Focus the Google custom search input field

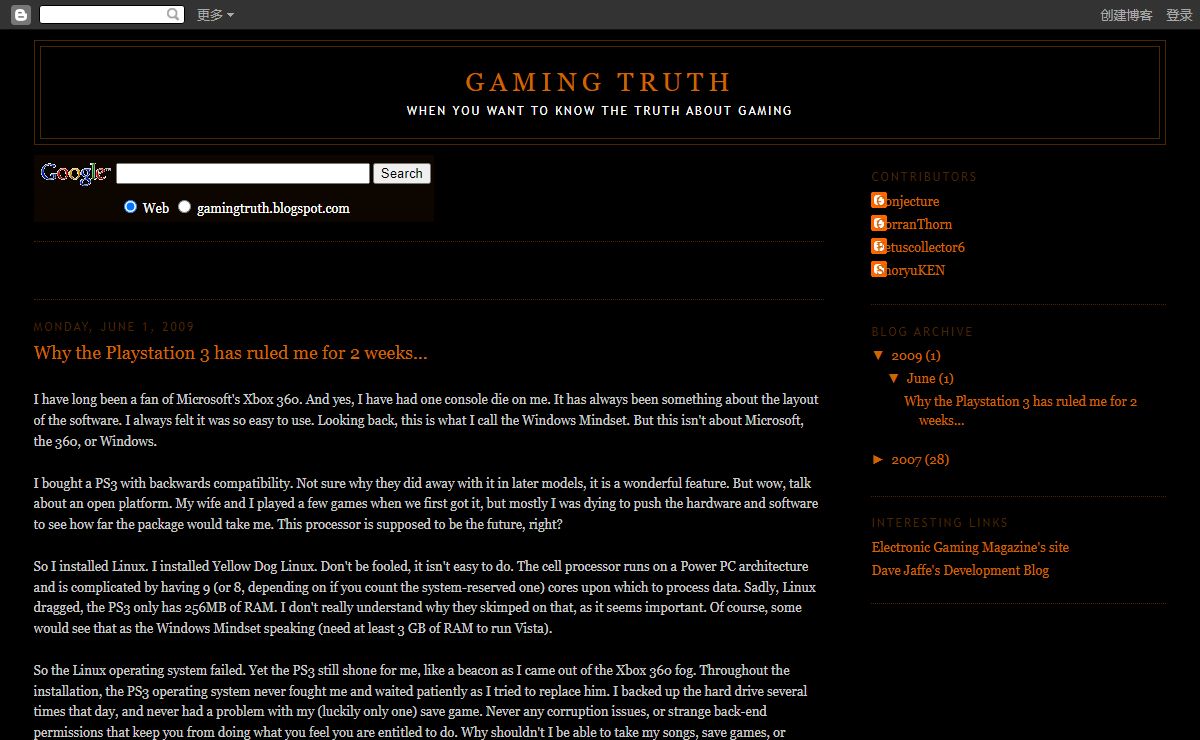click(243, 173)
